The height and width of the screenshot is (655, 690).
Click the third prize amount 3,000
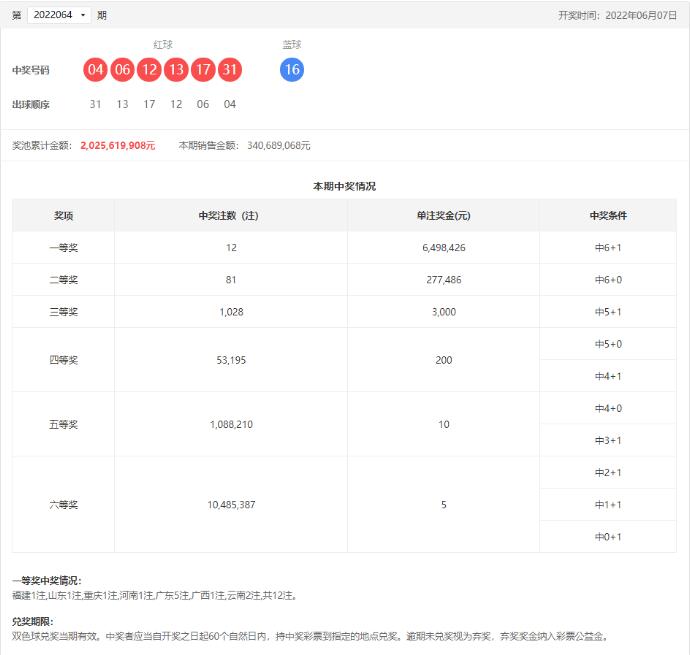tap(444, 312)
